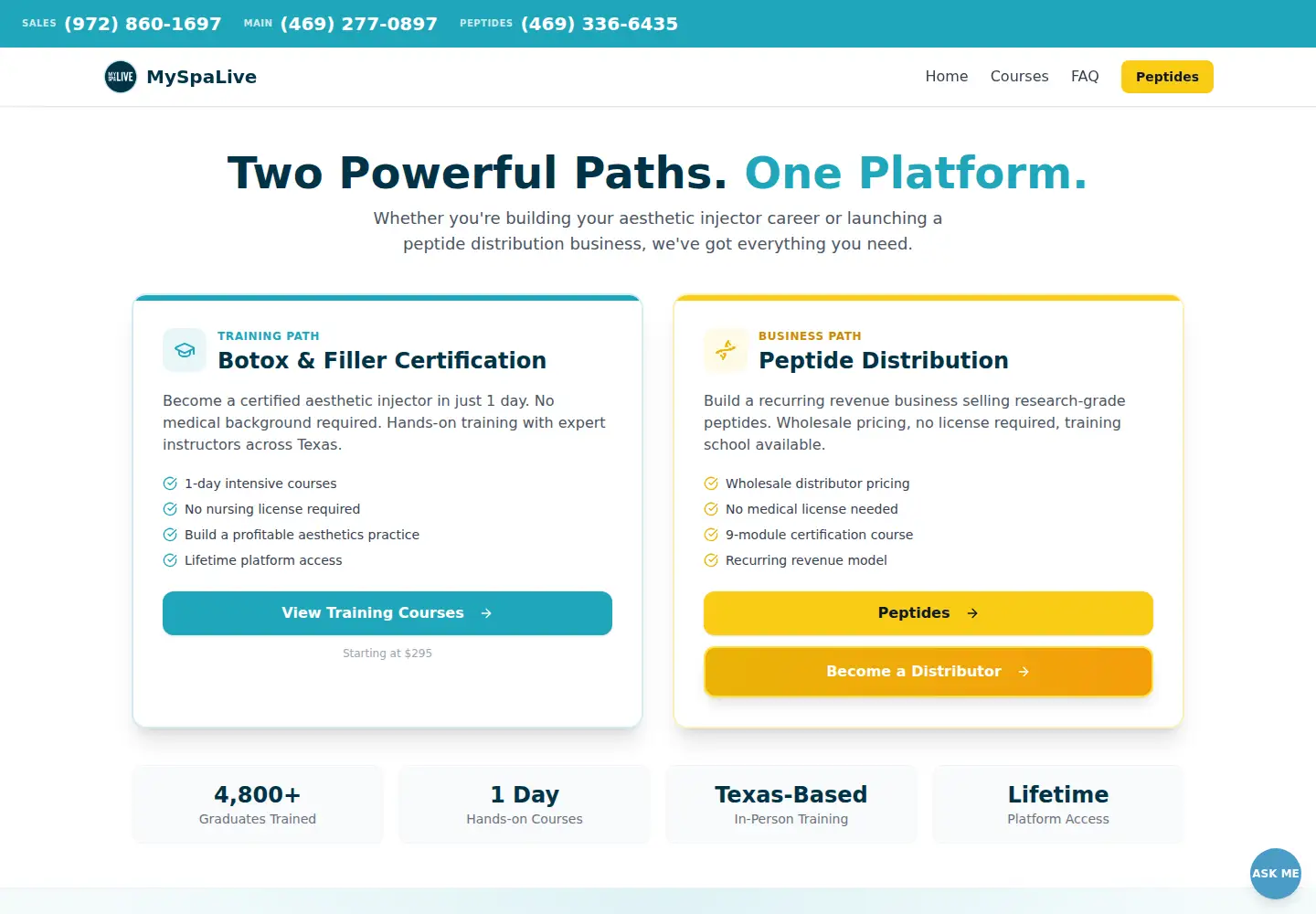Click the Peptides button in Business Path card
The image size is (1316, 914).
(929, 613)
